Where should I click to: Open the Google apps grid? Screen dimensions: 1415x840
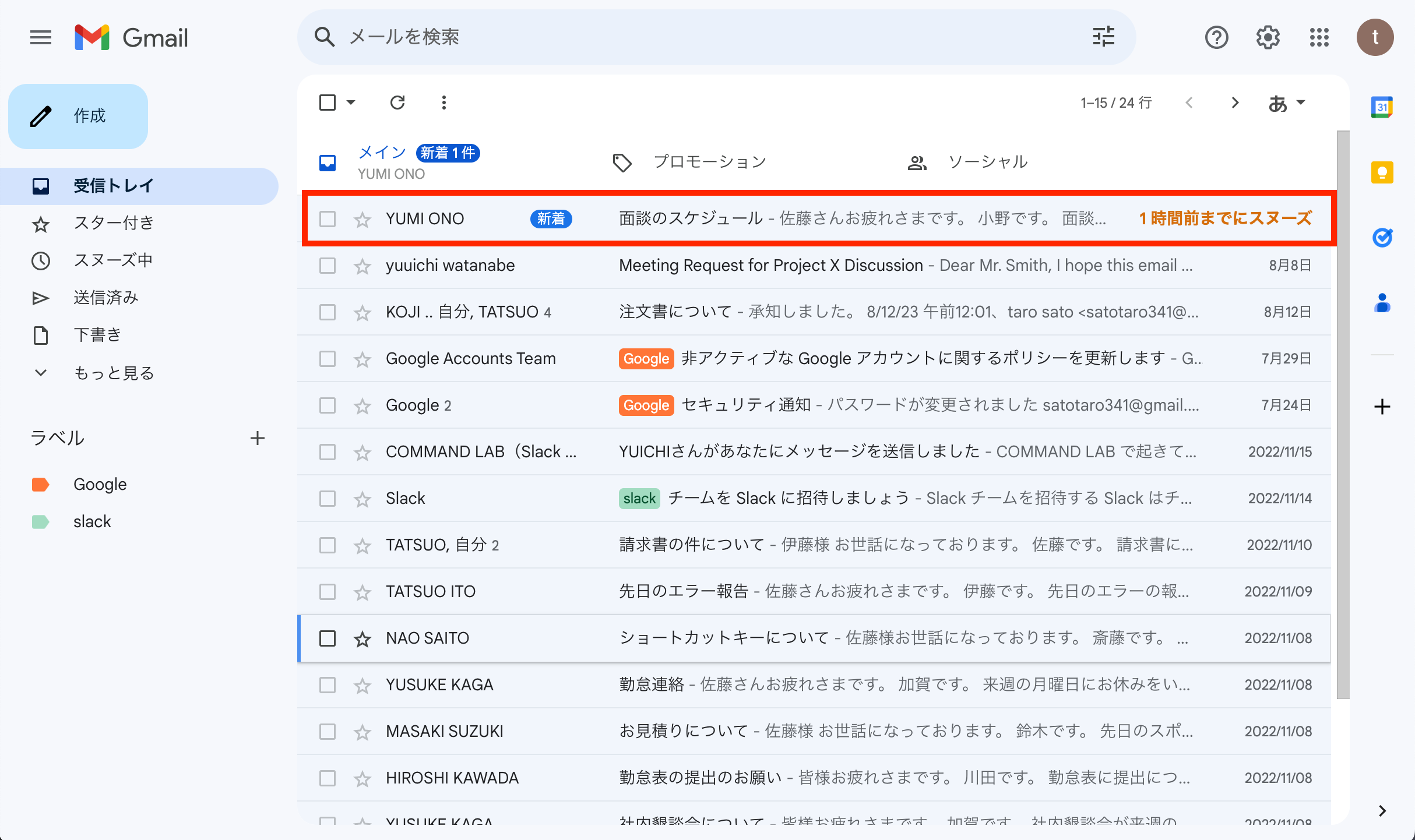(x=1319, y=38)
